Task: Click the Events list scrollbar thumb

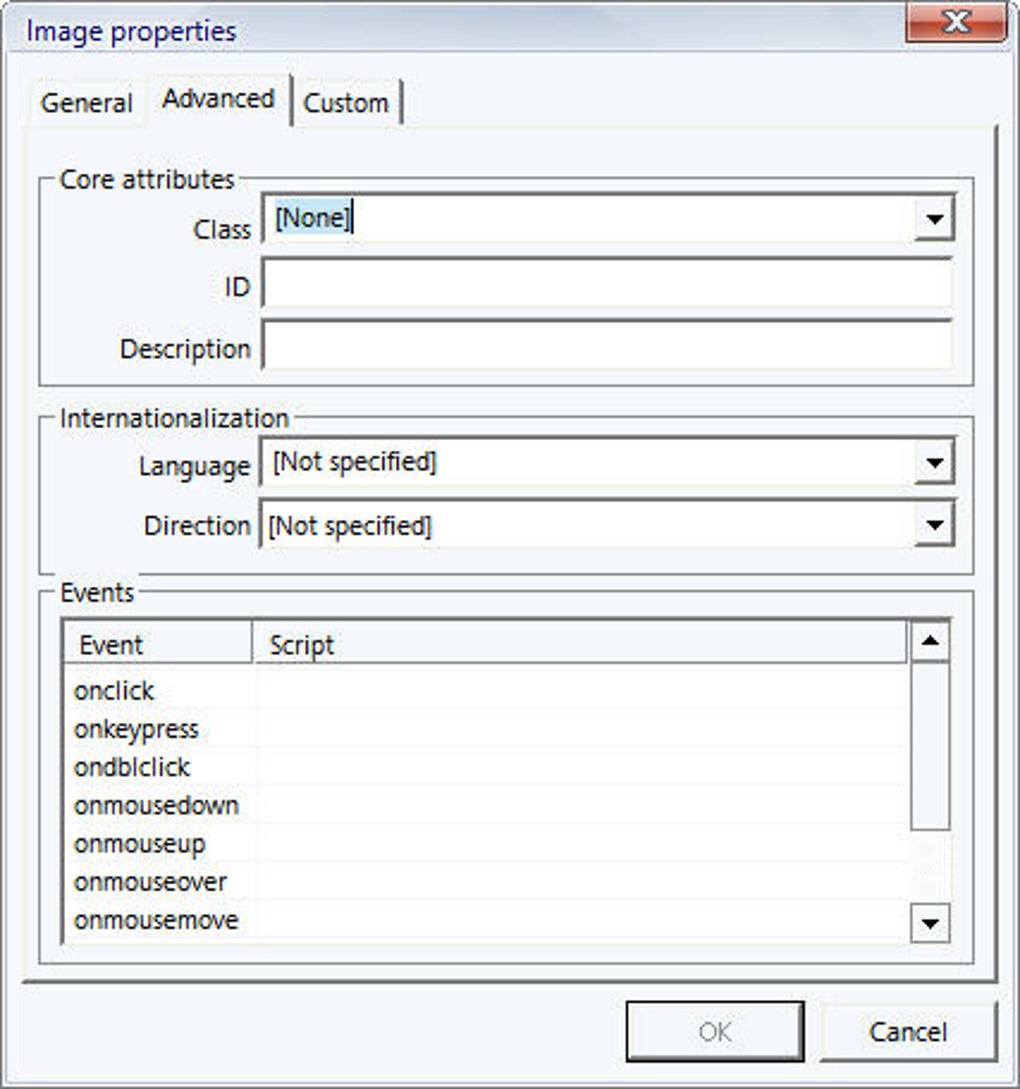Action: 930,745
